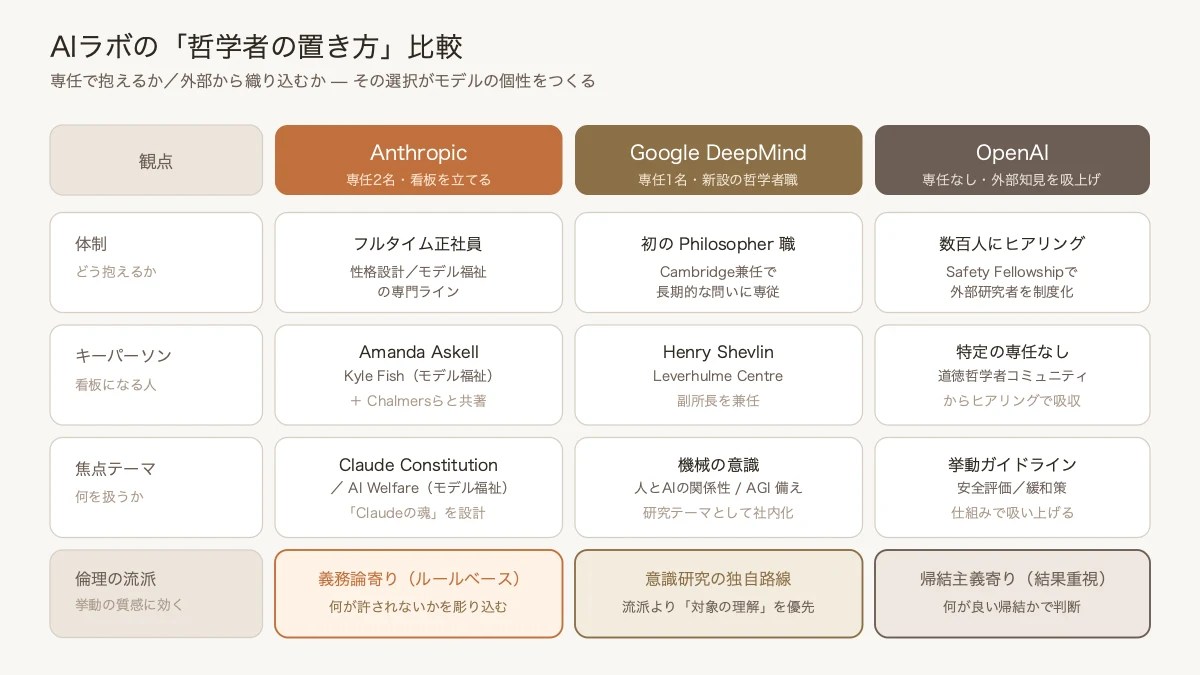Click the text '看板になる人'
1200x675 pixels.
pyautogui.click(x=116, y=384)
